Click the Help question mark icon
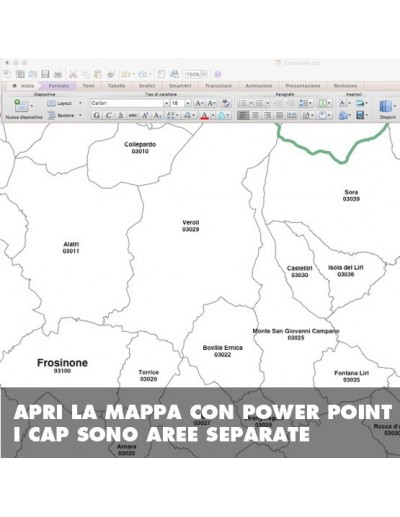400x517 pixels. point(217,74)
